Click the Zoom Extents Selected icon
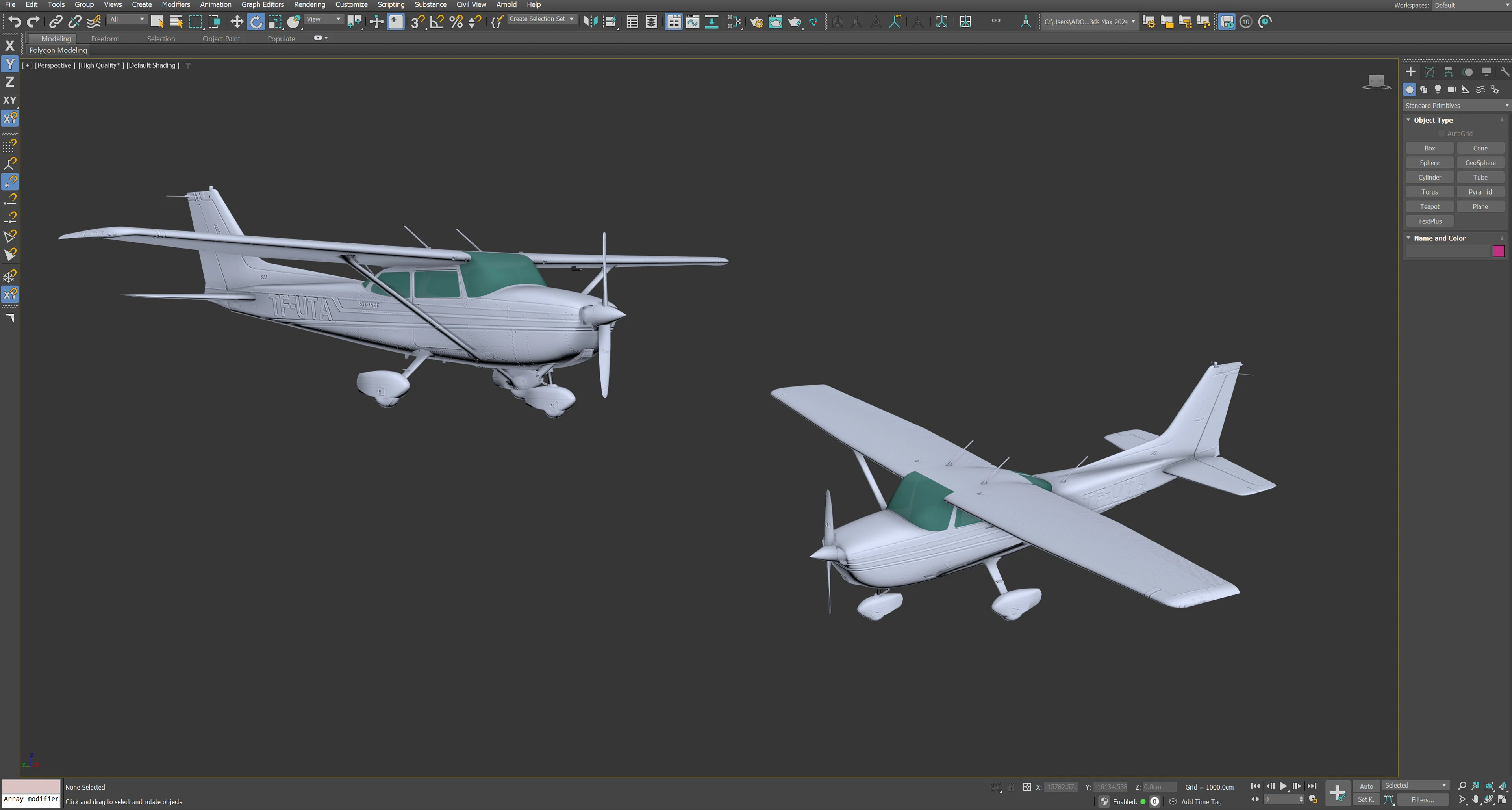Image resolution: width=1512 pixels, height=810 pixels. pos(1488,786)
